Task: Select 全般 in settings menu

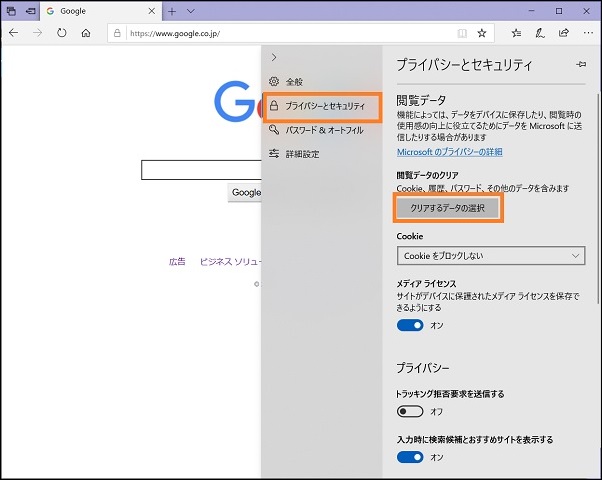Action: click(x=294, y=81)
